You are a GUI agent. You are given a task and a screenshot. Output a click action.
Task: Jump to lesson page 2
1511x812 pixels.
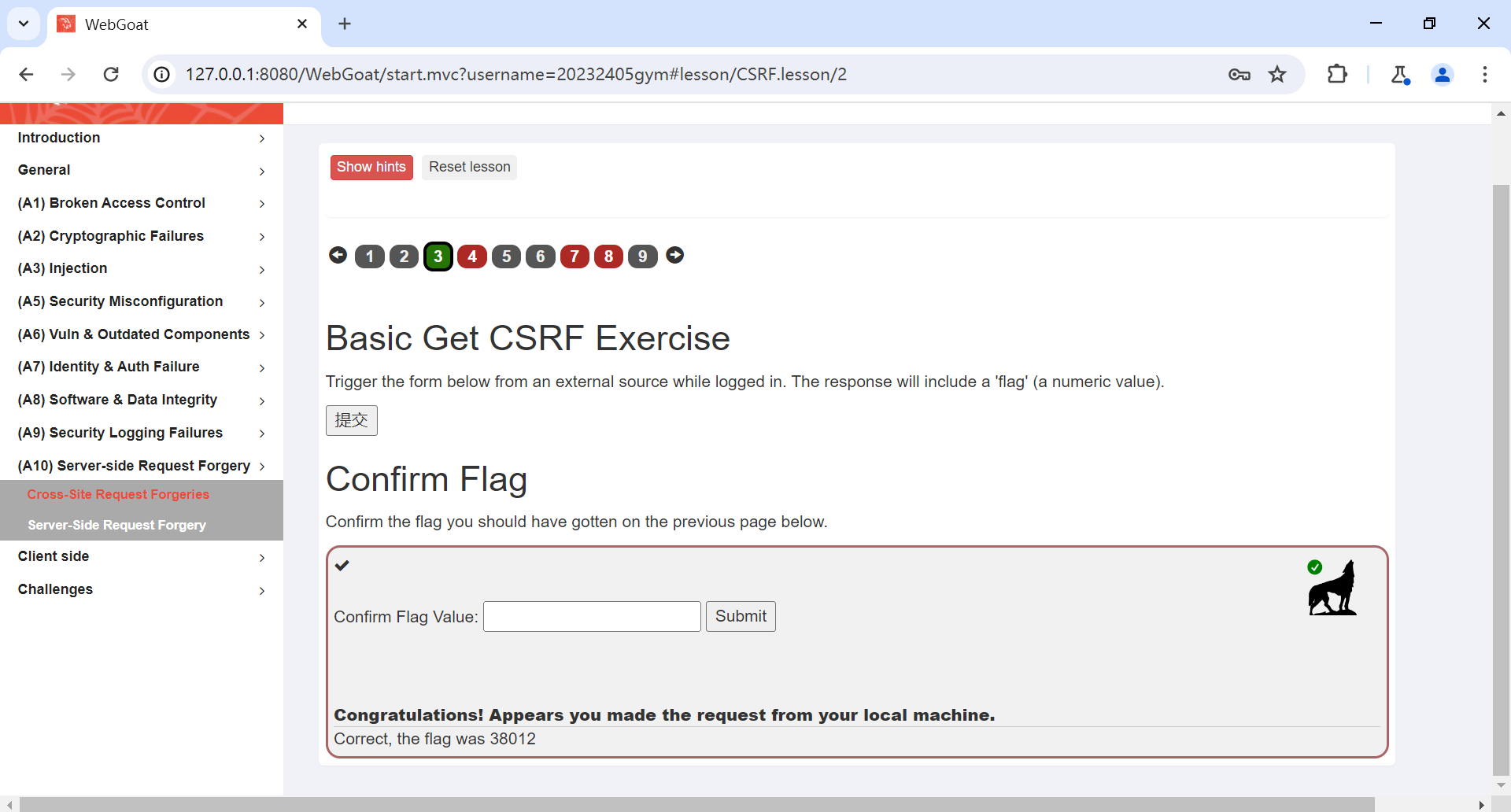click(x=404, y=257)
